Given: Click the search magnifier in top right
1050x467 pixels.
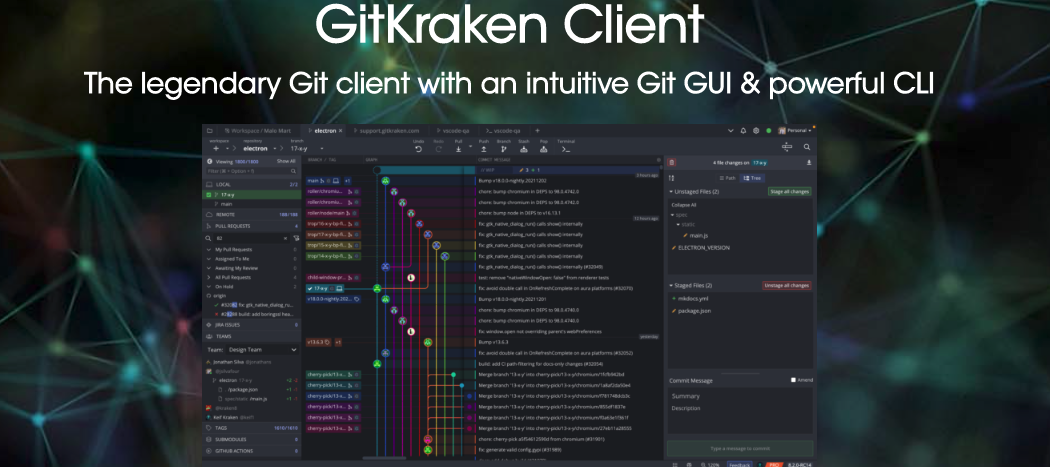Looking at the screenshot, I should 807,147.
